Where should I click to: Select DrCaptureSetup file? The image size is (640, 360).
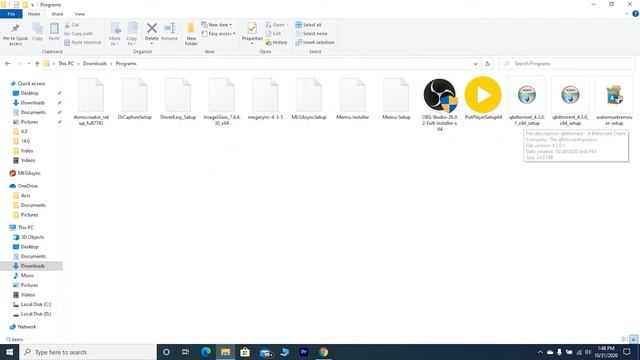[135, 99]
